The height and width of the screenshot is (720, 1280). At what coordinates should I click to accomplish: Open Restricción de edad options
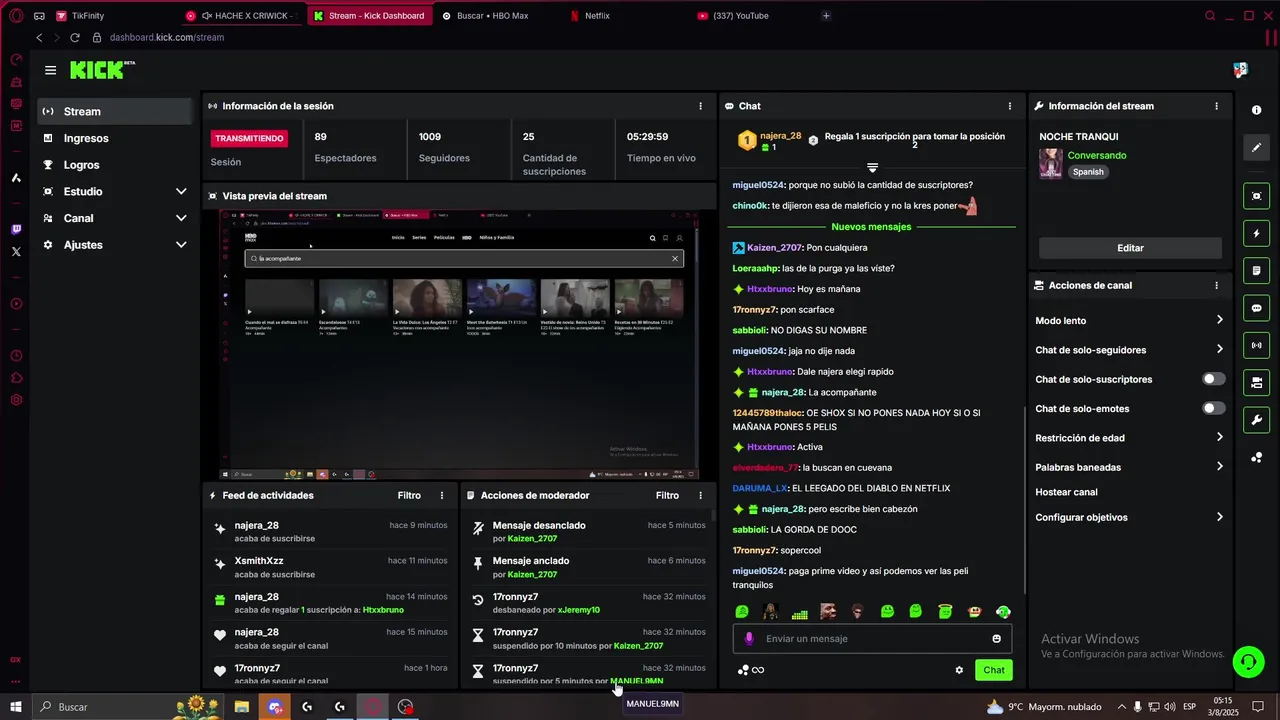(x=1129, y=437)
